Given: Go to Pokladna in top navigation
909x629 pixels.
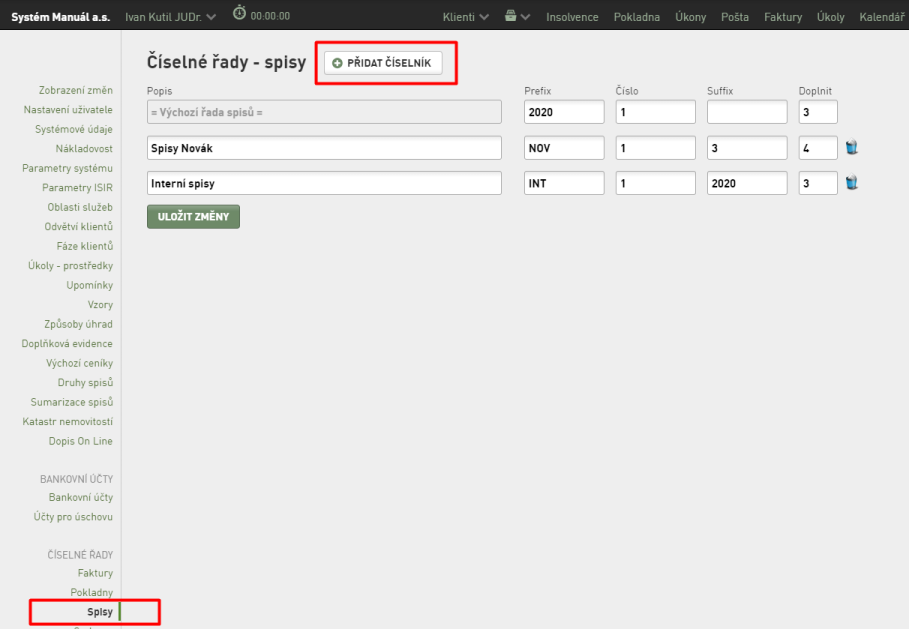Looking at the screenshot, I should coord(637,17).
